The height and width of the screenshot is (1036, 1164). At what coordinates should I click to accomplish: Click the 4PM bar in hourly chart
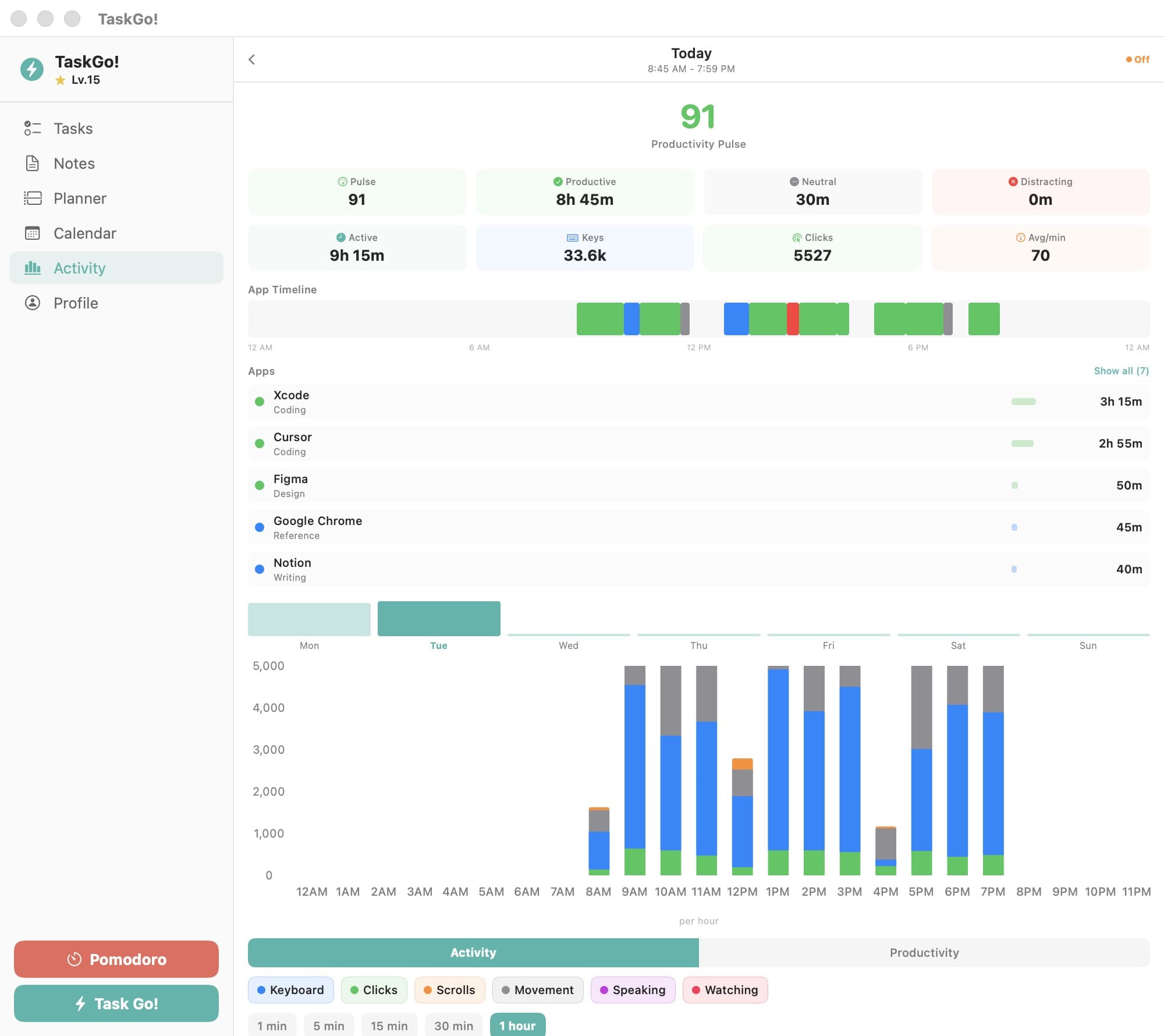pyautogui.click(x=886, y=850)
